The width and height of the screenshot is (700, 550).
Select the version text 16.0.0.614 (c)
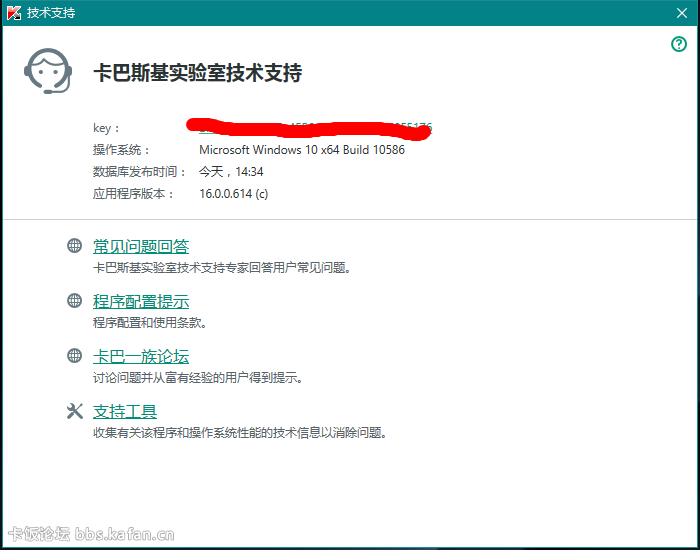[233, 194]
